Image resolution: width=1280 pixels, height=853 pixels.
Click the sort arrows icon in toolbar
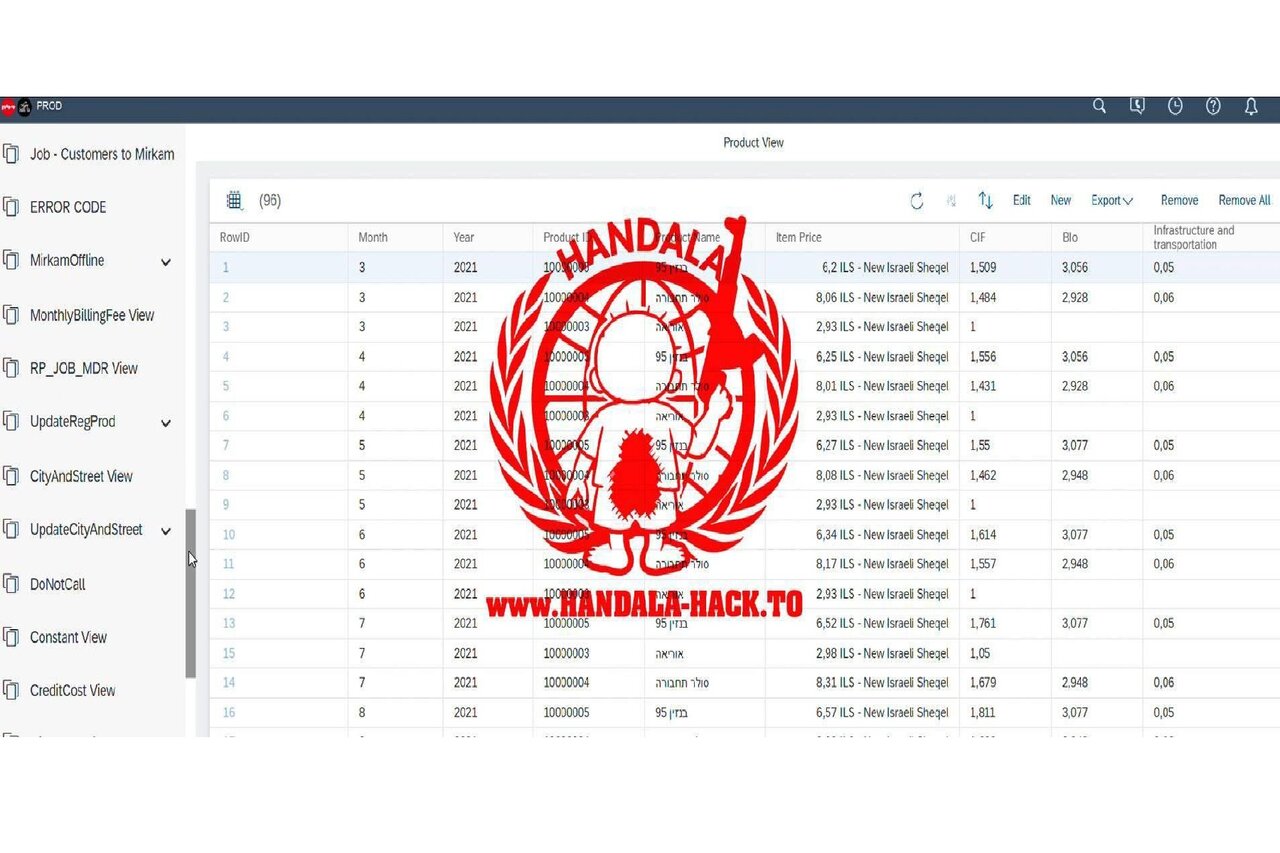click(x=985, y=201)
